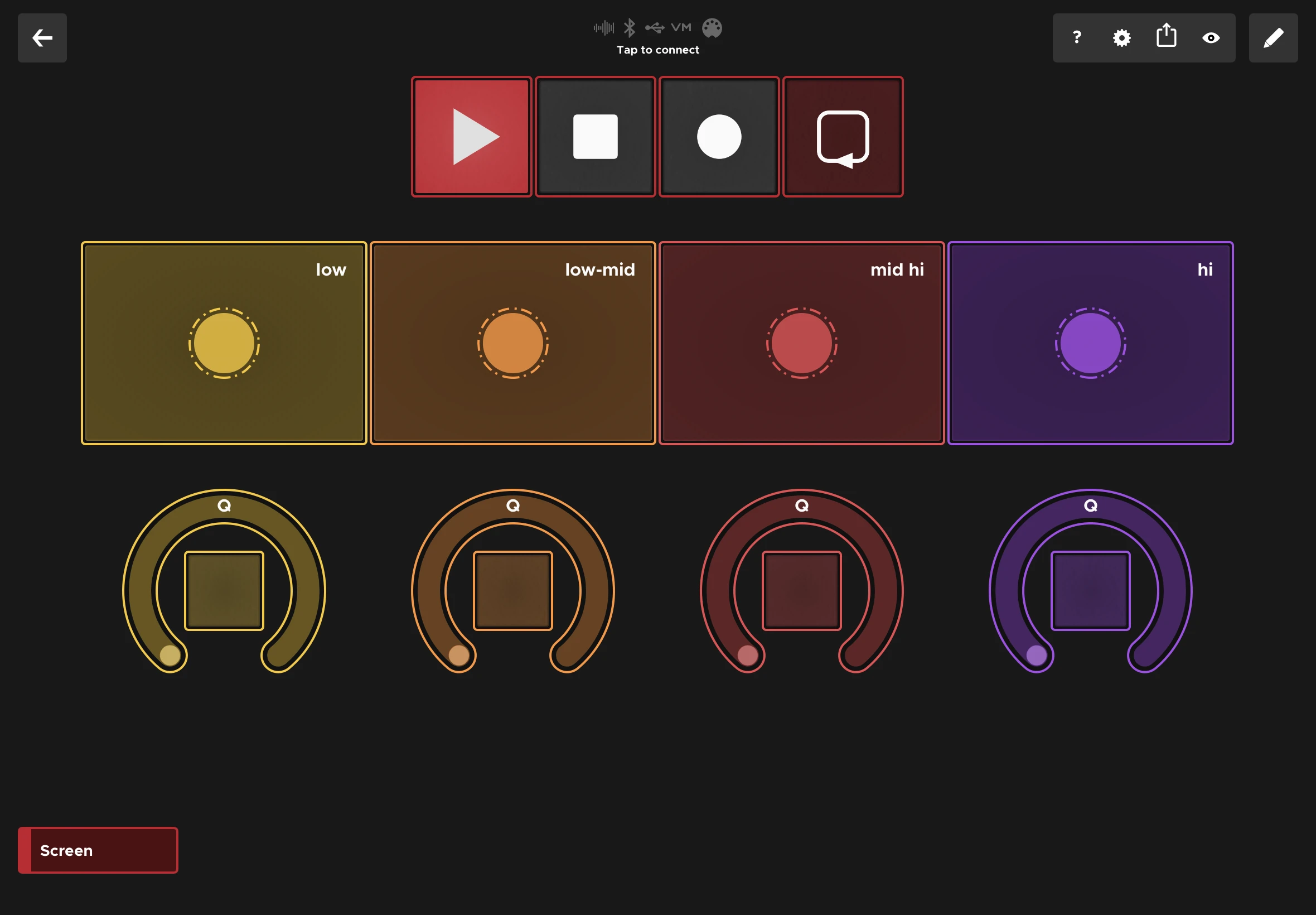Toggle the red square button inside the mid hi Q knob
The height and width of the screenshot is (915, 1316).
[801, 590]
